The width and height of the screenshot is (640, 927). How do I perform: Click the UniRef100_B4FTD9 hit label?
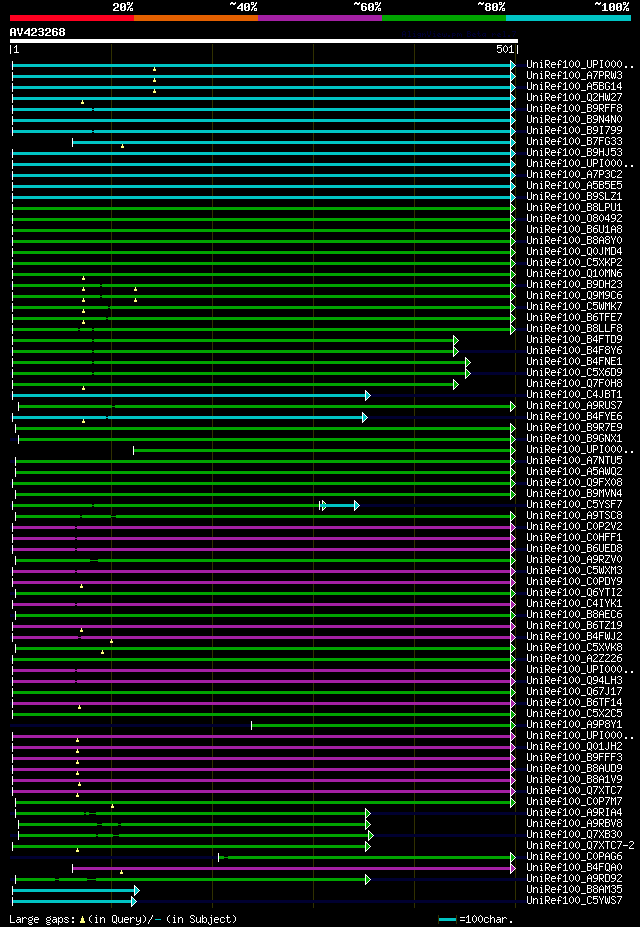pos(574,340)
